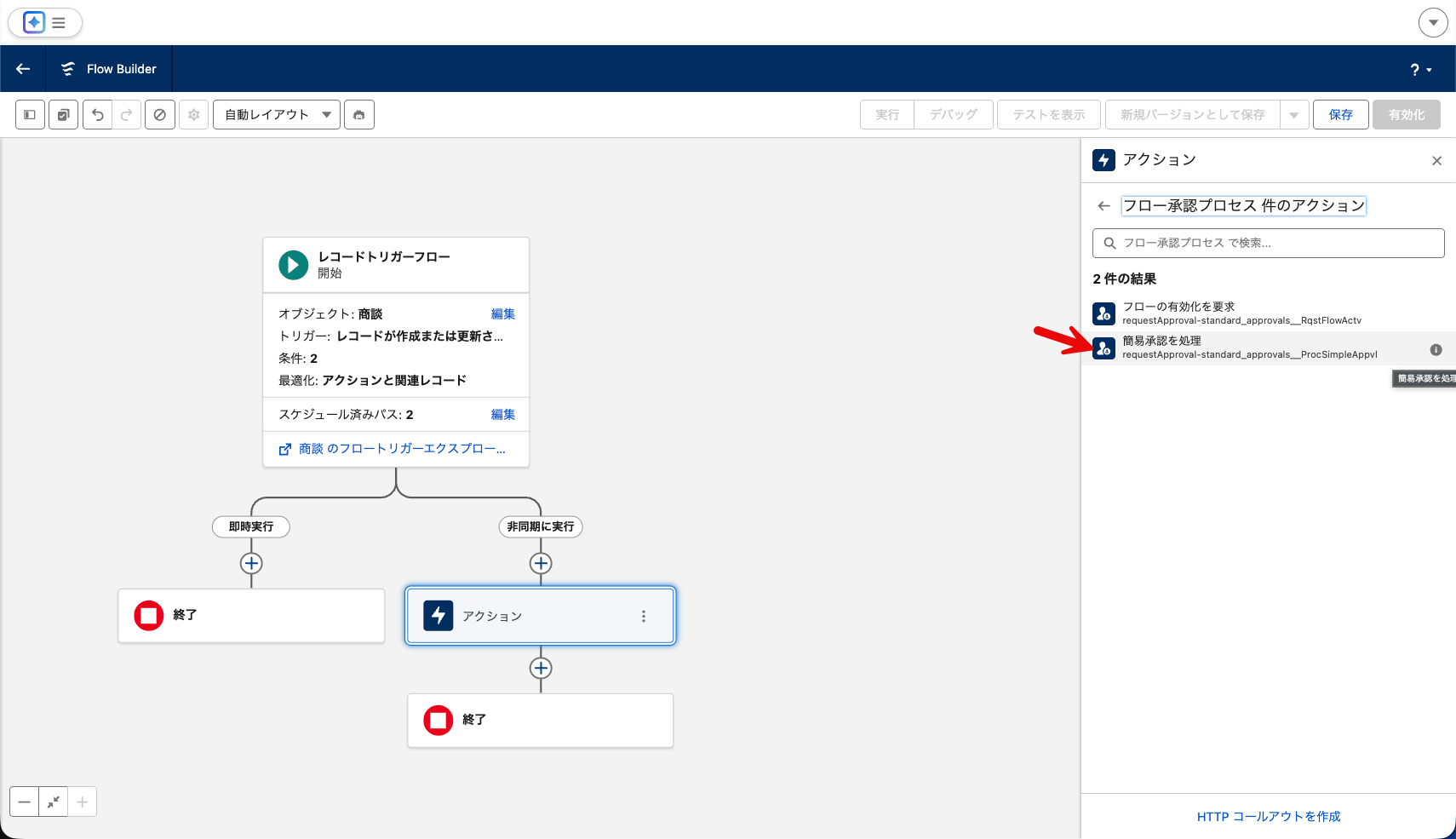Click the 終了 element below アクション
The width and height of the screenshot is (1456, 839).
(541, 721)
